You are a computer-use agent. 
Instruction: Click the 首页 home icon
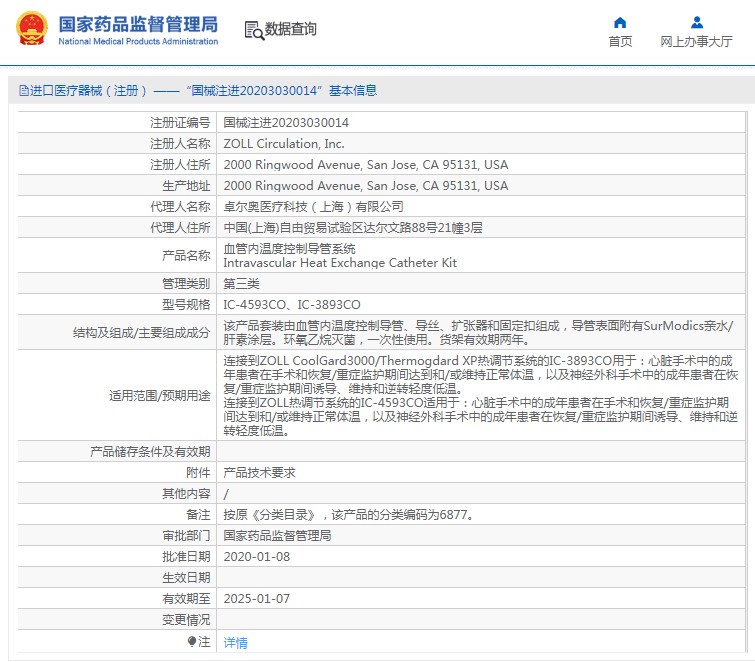pos(620,23)
